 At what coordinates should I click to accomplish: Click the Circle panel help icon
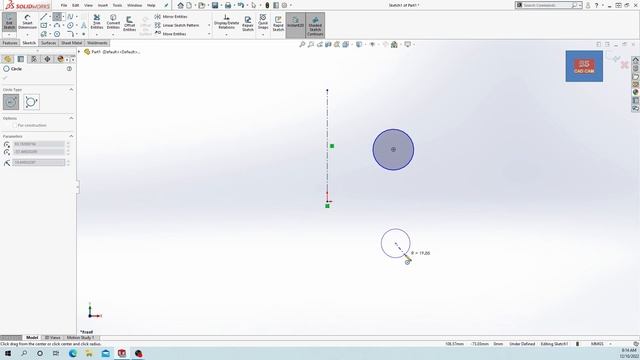point(69,69)
